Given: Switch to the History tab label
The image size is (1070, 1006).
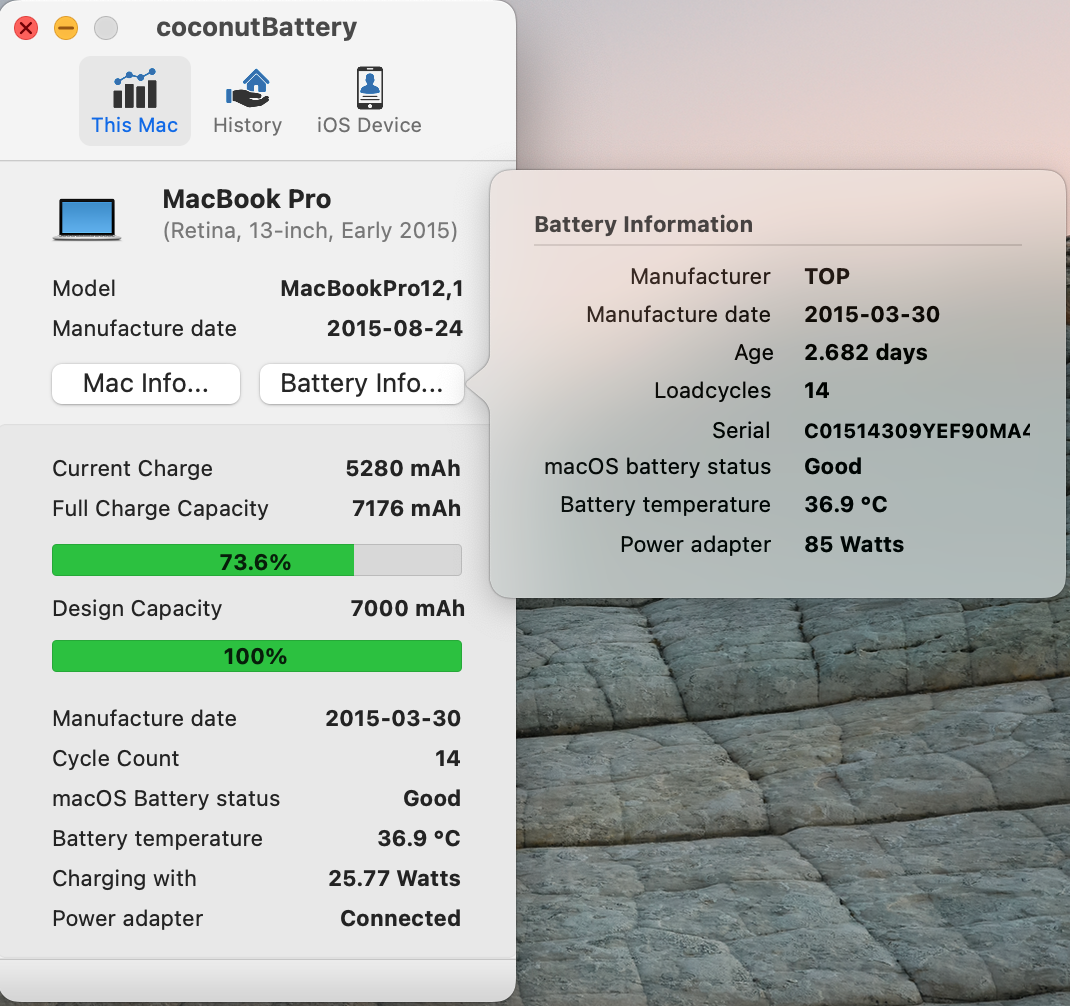Looking at the screenshot, I should click(x=248, y=126).
